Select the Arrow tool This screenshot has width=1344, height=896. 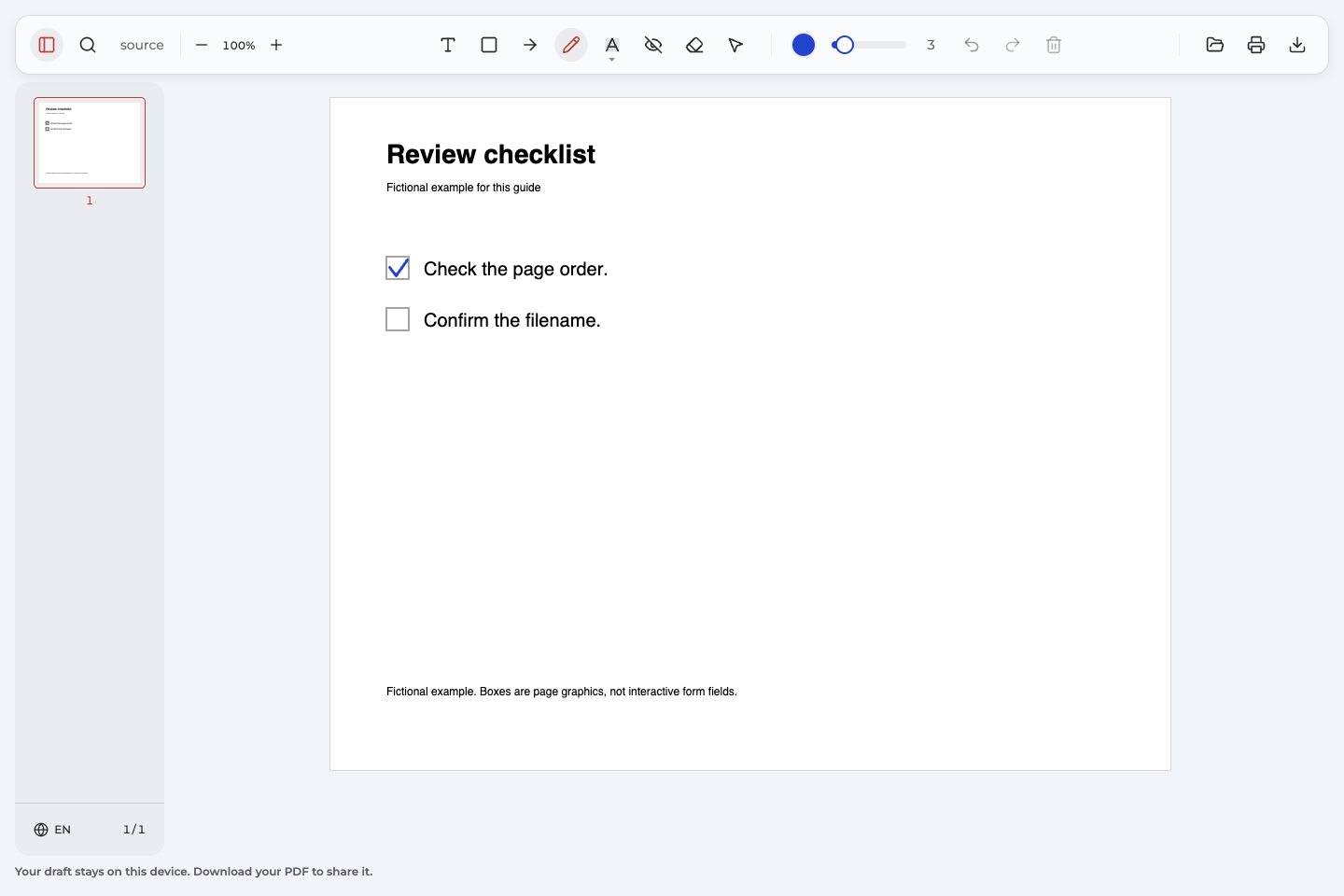coord(530,45)
